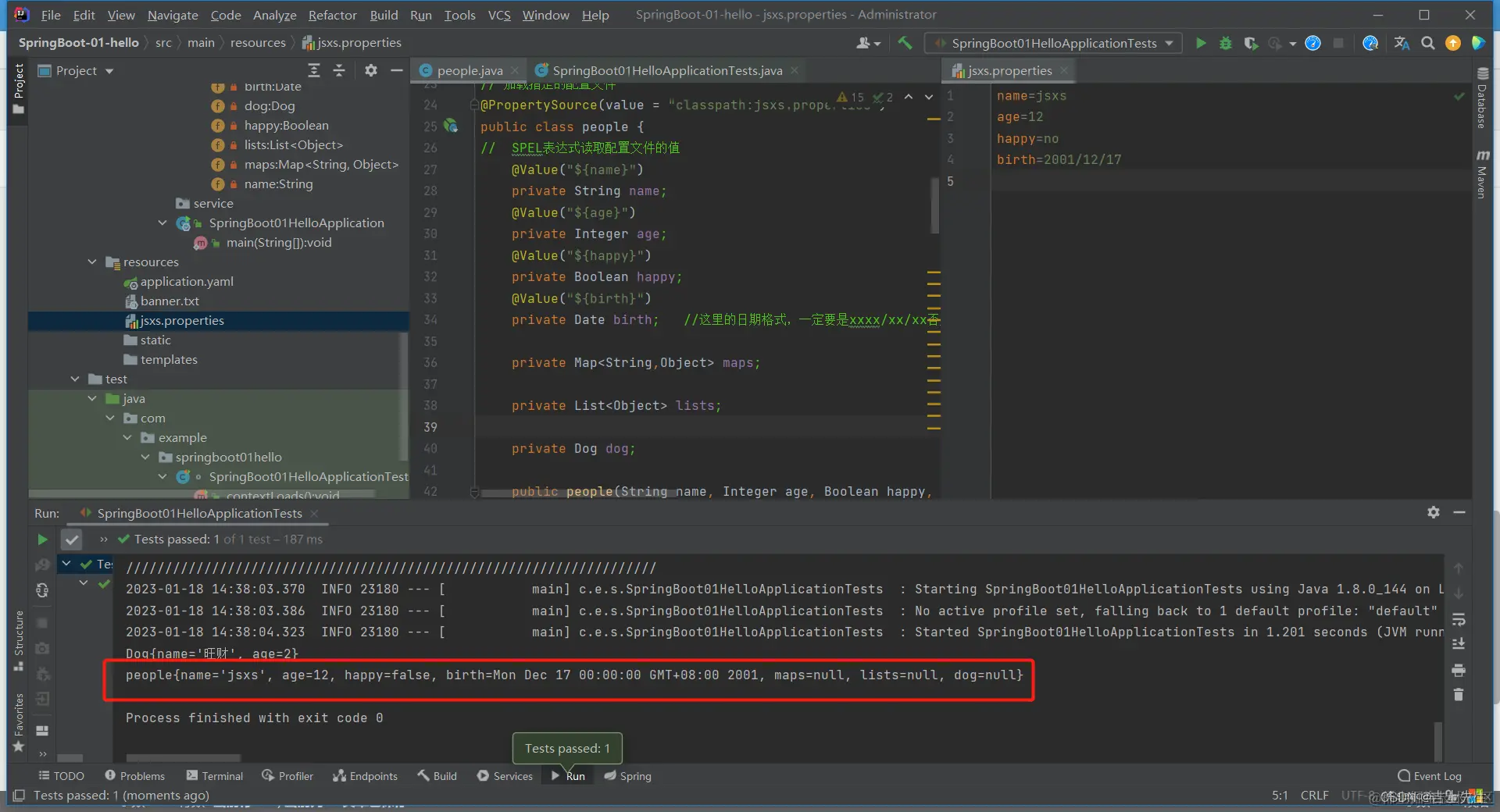
Task: Open the Refactor menu
Action: click(x=332, y=15)
